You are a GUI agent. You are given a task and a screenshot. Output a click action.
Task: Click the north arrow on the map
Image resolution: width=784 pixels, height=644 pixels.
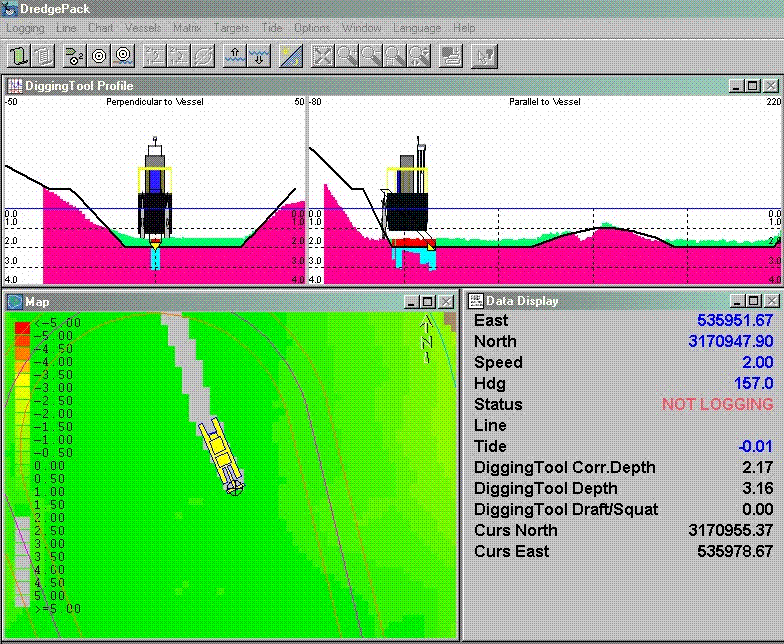point(426,338)
